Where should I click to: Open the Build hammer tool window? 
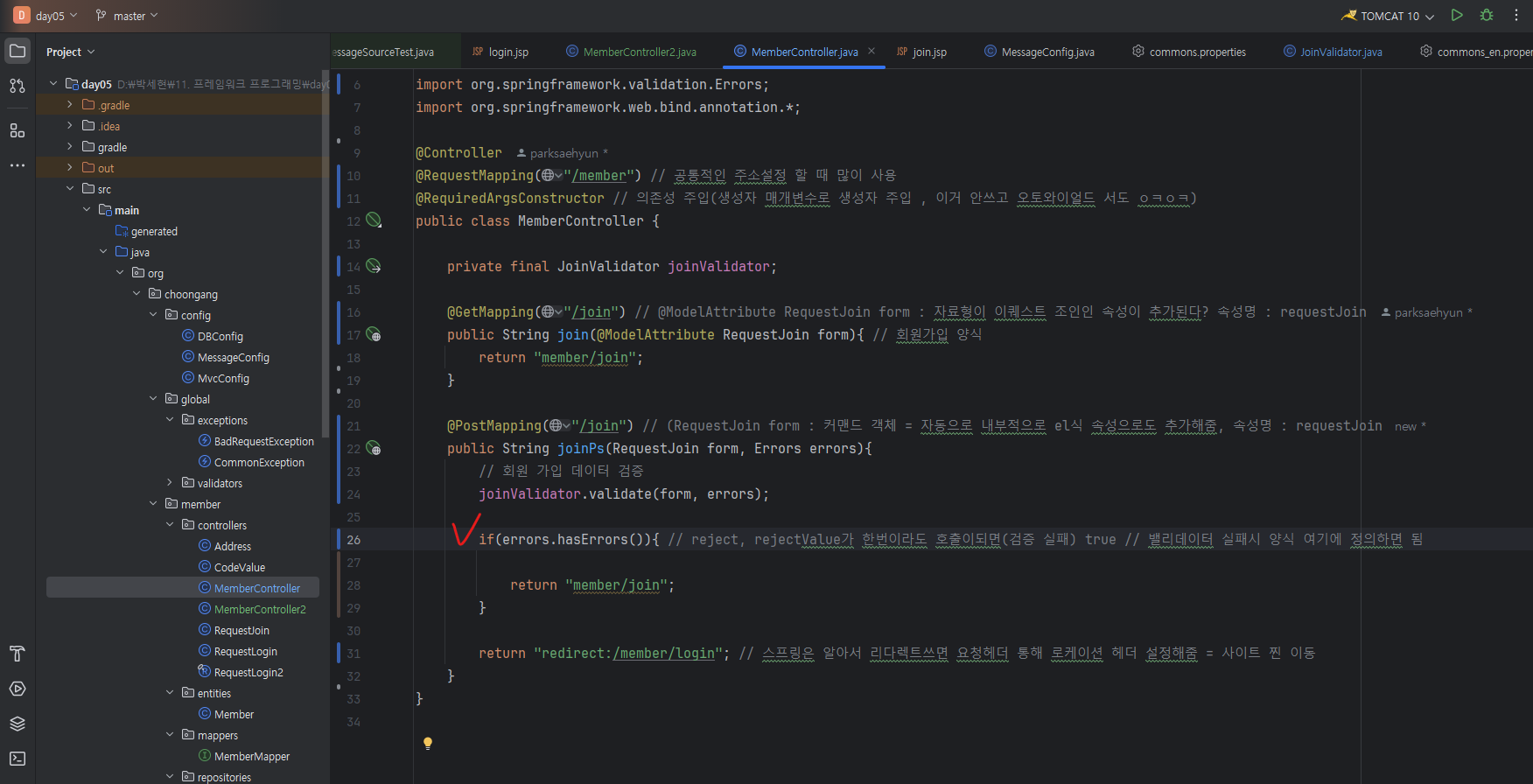[x=17, y=654]
